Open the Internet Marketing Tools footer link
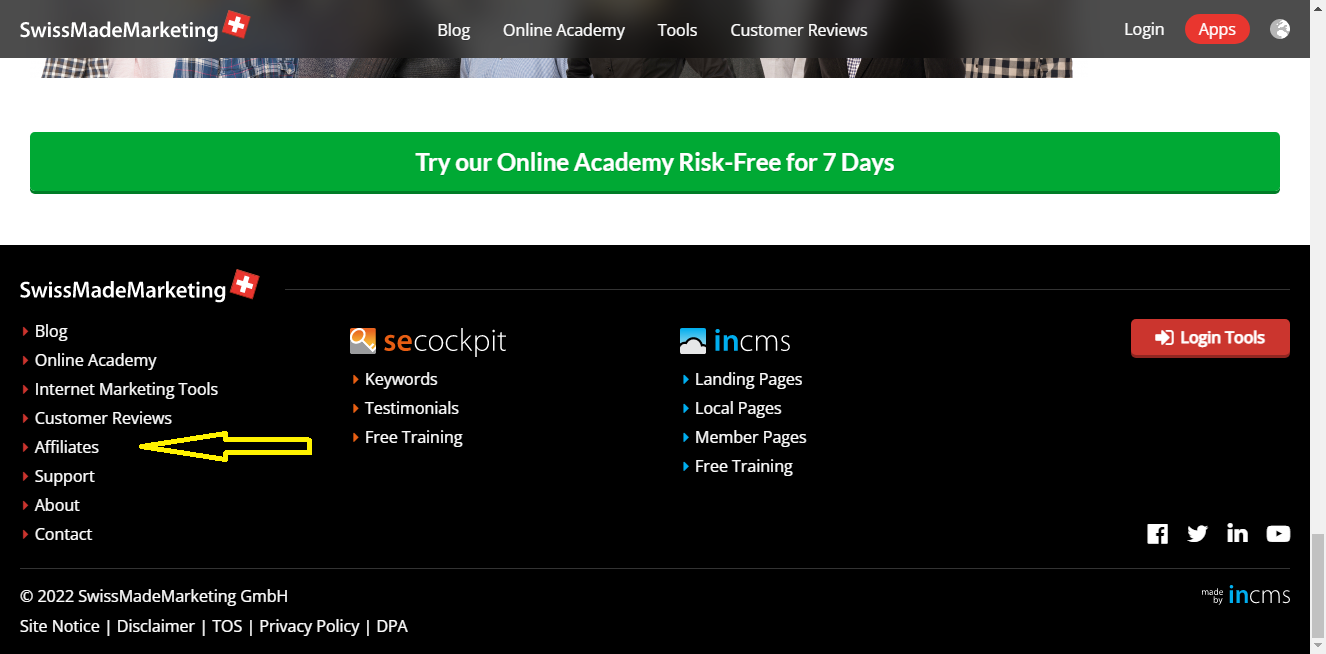Screen dimensions: 1326x654 [126, 389]
